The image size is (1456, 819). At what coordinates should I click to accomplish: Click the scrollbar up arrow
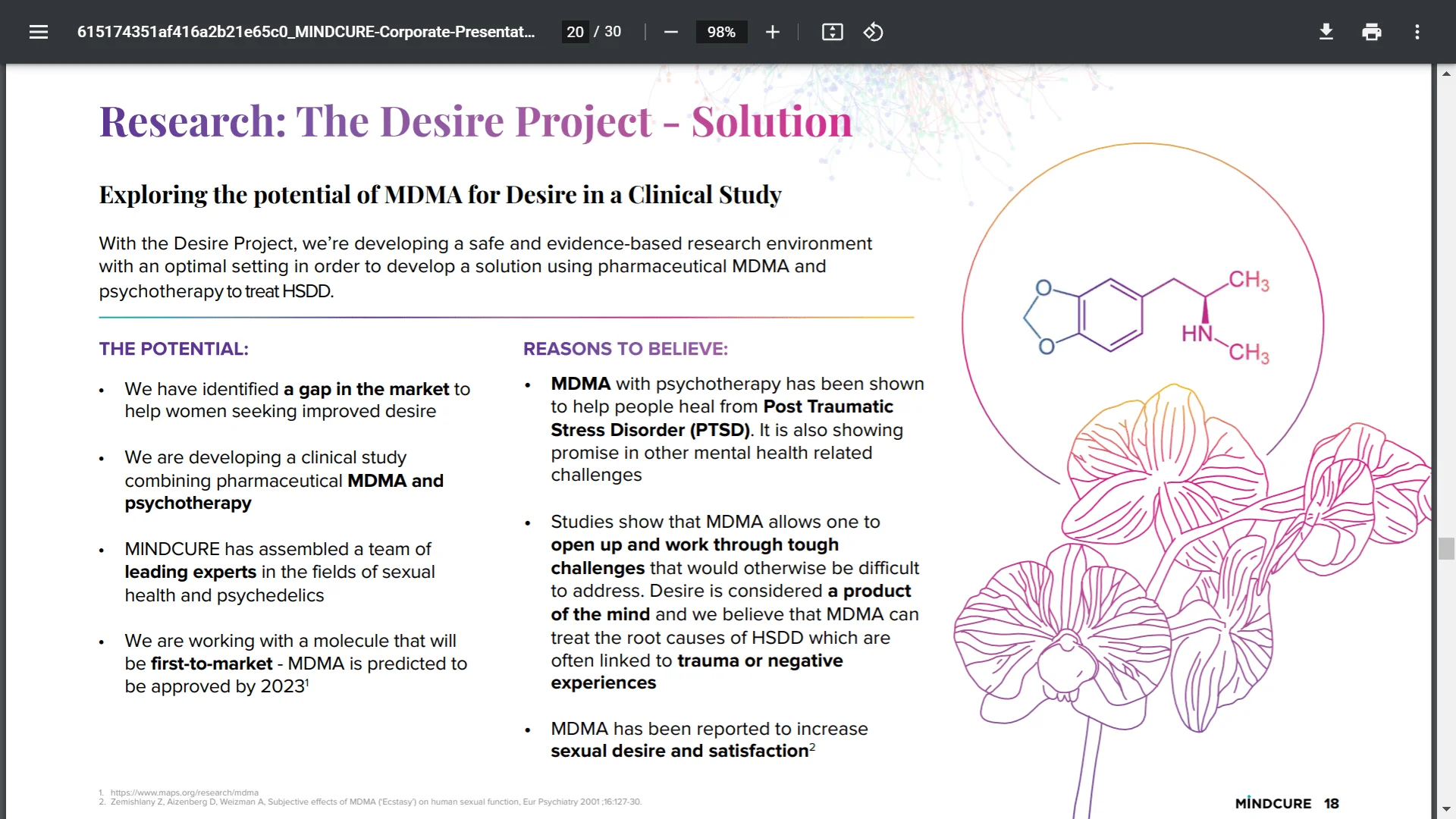[1446, 74]
